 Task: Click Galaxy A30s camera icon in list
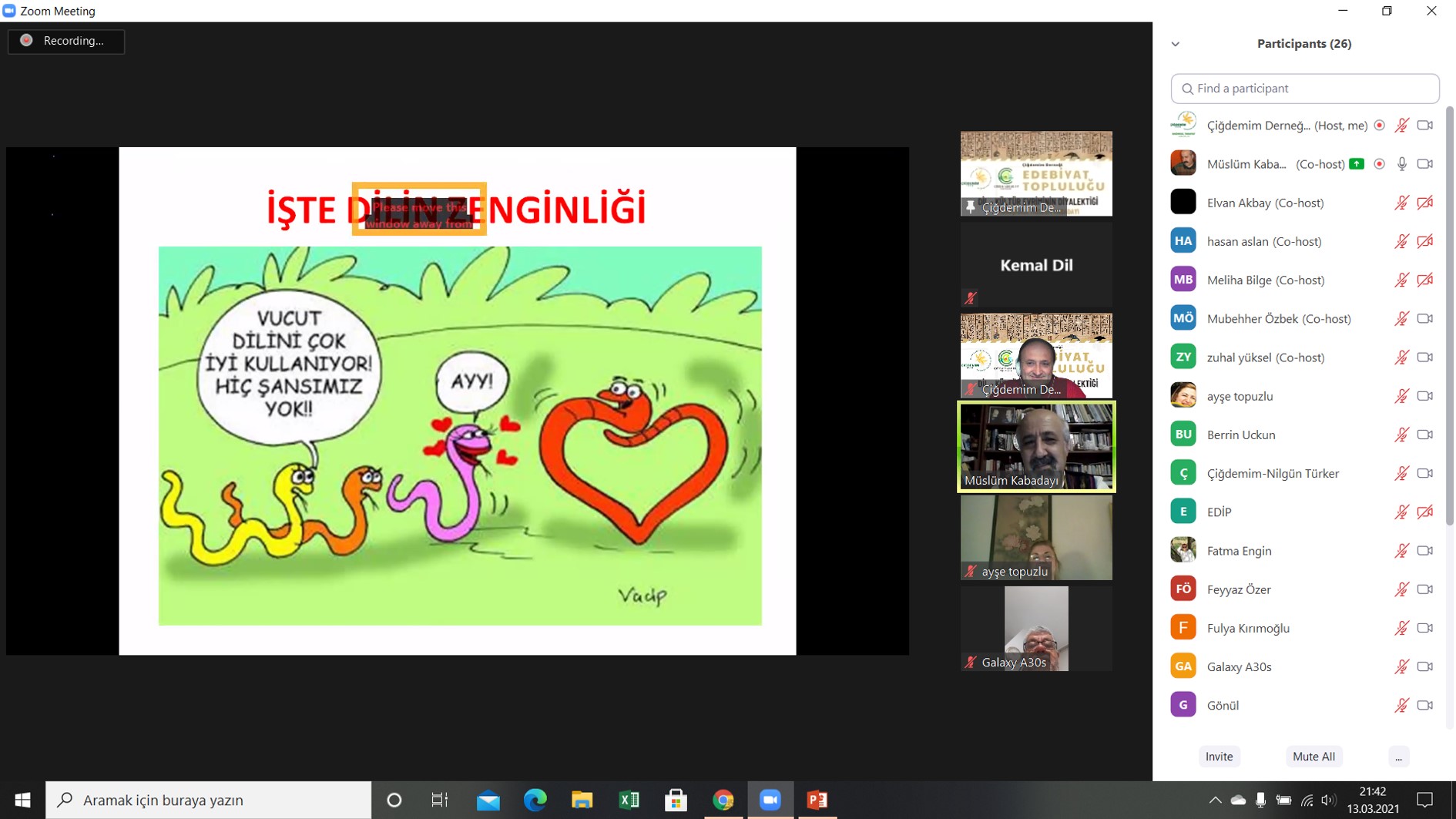1425,666
